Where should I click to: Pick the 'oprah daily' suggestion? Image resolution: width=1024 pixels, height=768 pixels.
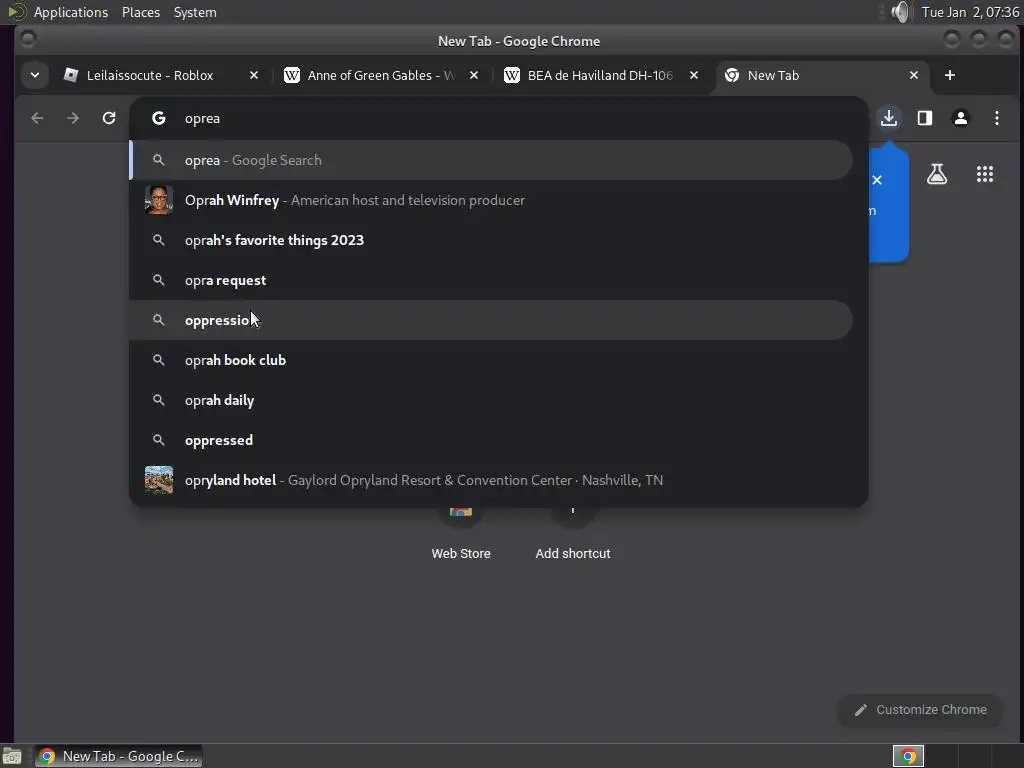[491, 400]
